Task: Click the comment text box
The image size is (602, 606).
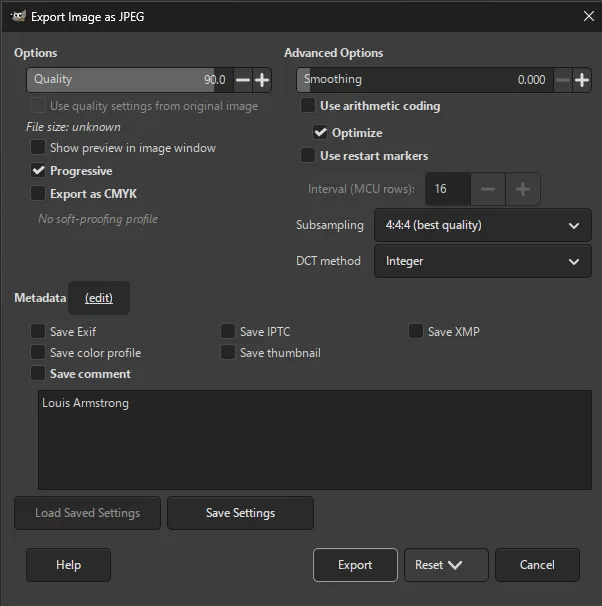Action: coord(314,440)
